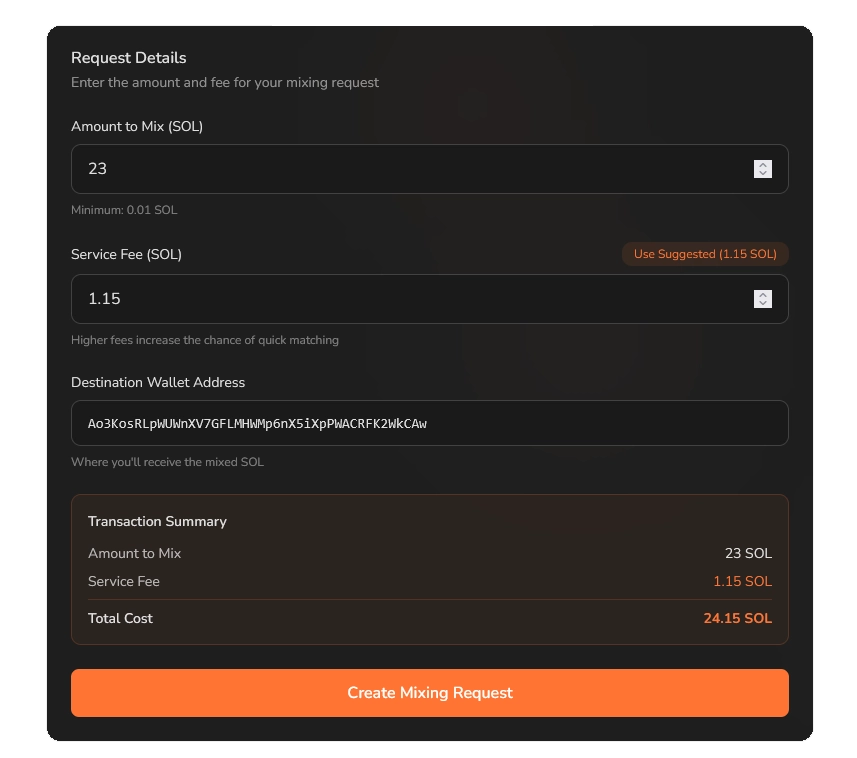Screen dimensions: 857x758
Task: Click the Destination Wallet Address label
Action: [x=158, y=382]
